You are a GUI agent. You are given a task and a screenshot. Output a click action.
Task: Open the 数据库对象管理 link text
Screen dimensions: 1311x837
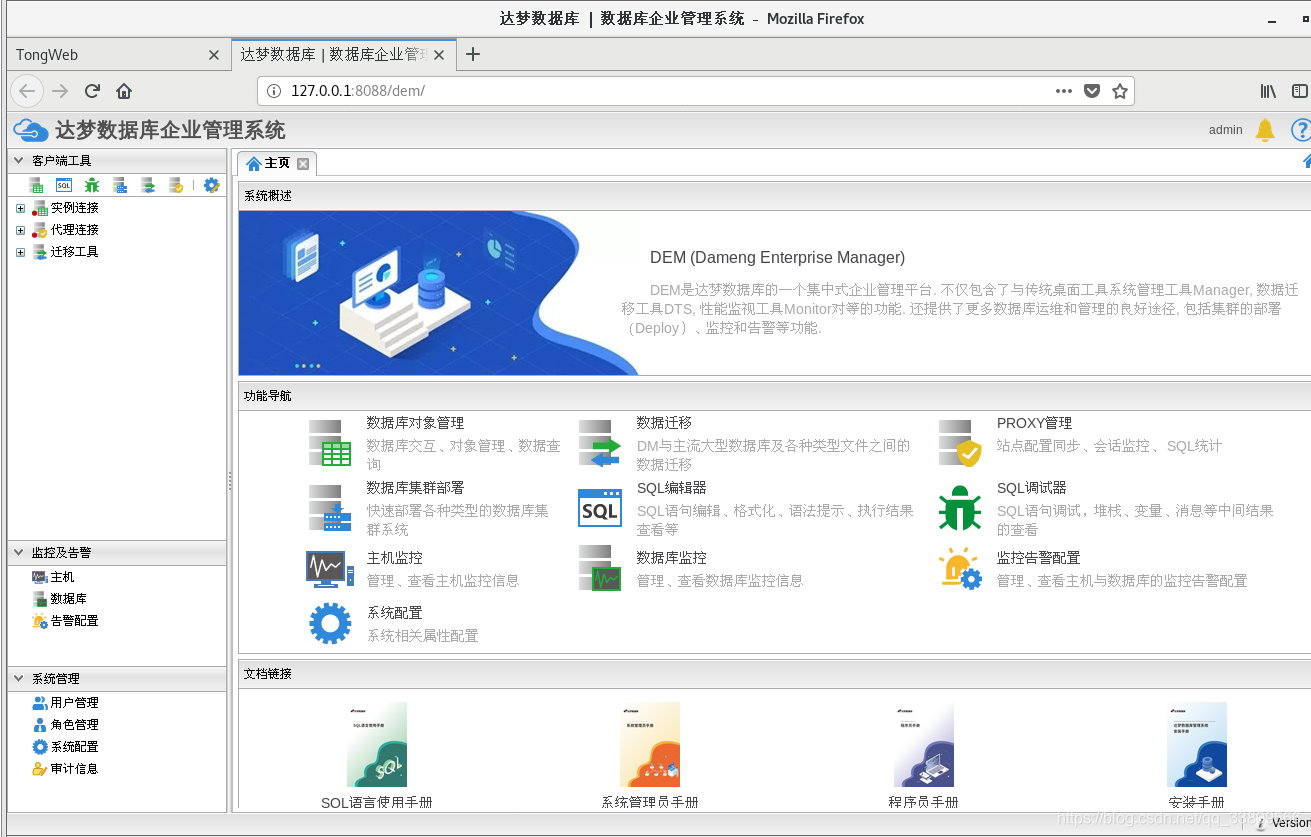(415, 423)
